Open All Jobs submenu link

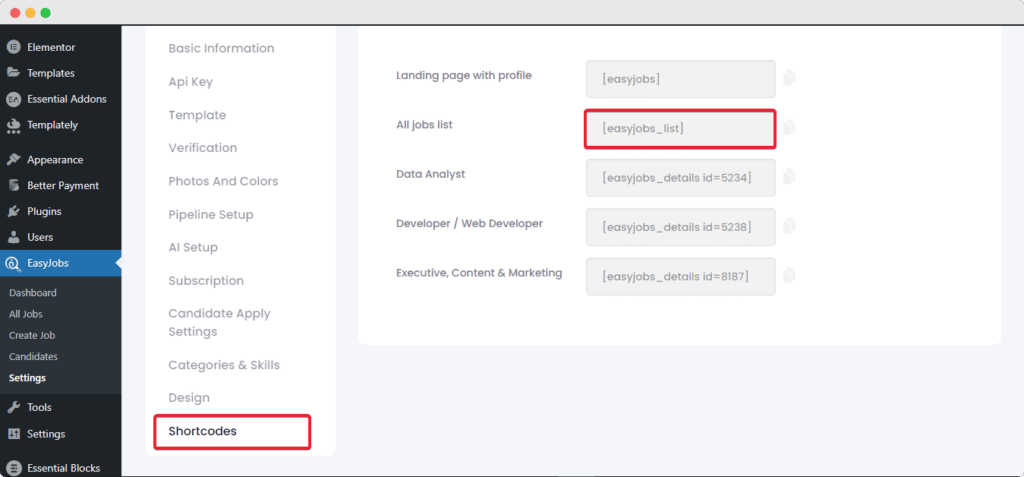(25, 314)
